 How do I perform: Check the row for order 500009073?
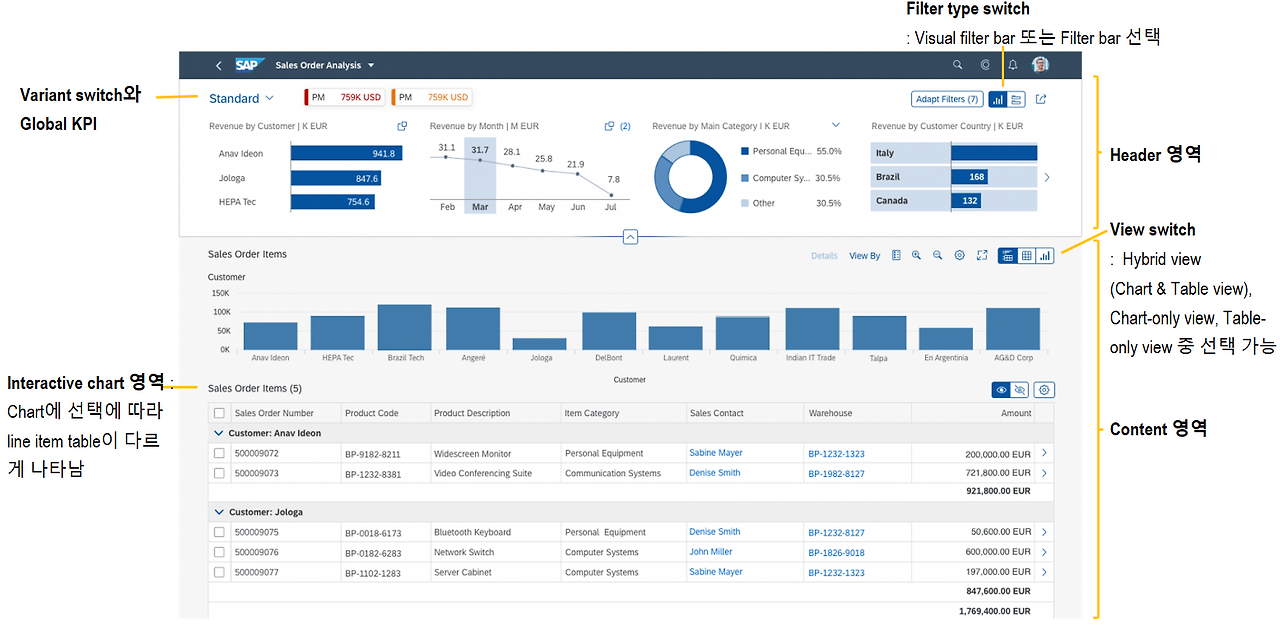point(219,473)
